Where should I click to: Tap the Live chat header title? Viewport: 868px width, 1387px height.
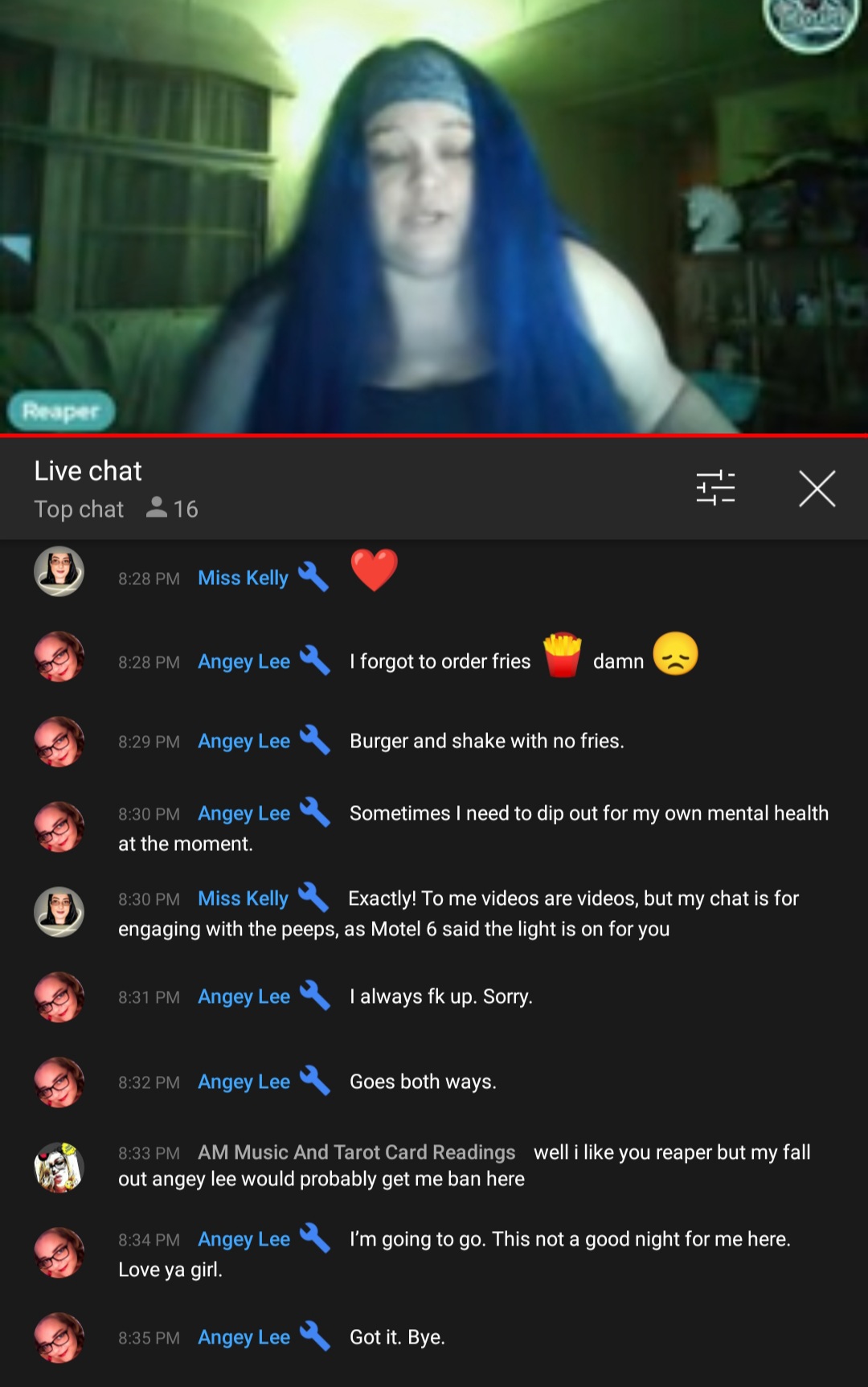point(88,471)
